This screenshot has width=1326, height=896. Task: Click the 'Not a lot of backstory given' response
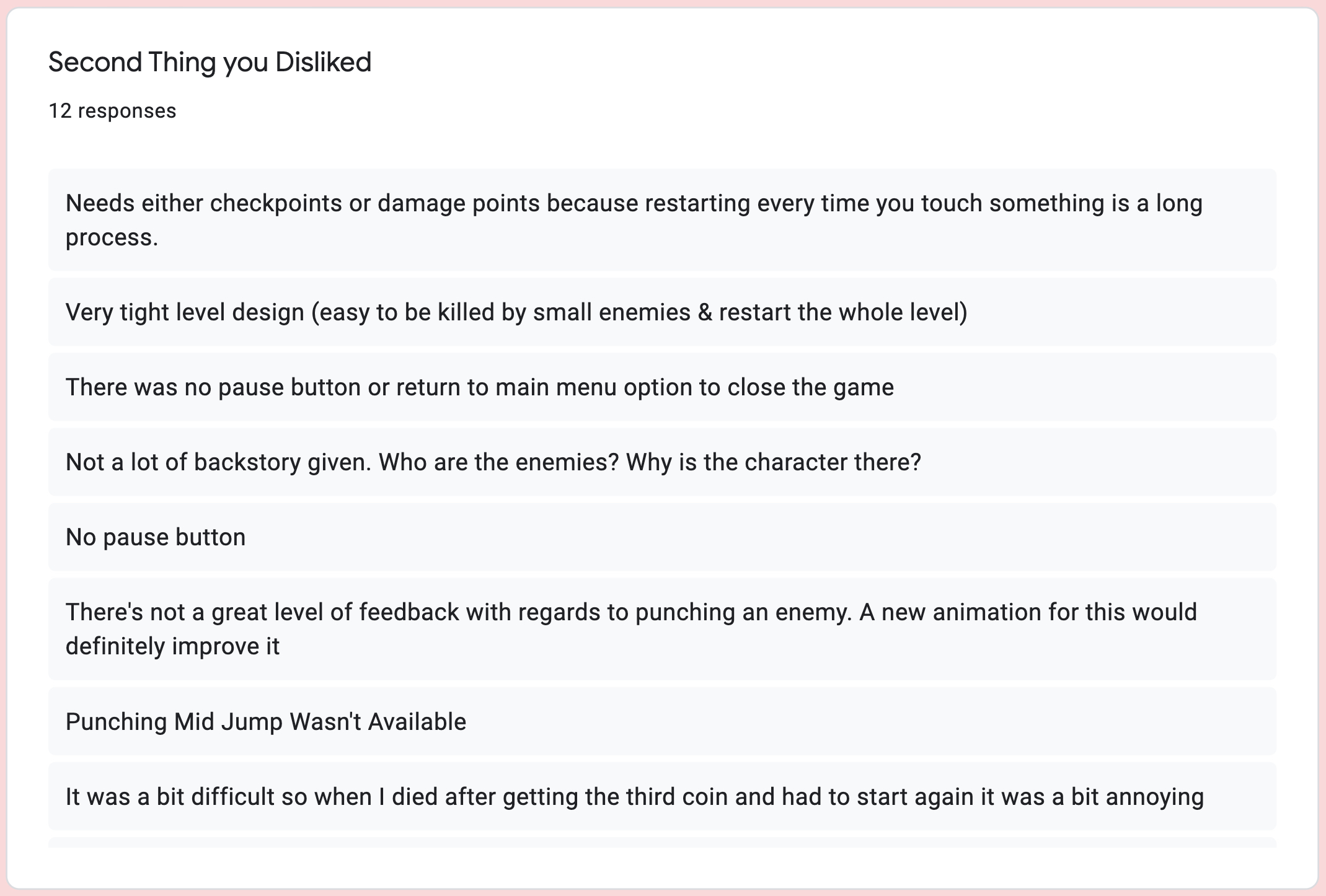pos(662,462)
